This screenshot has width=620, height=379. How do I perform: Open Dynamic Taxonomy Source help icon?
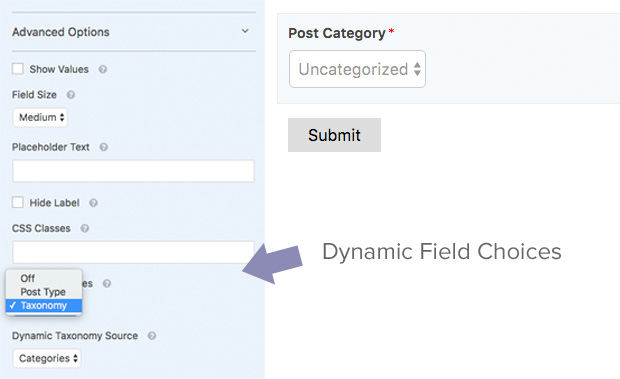click(x=152, y=336)
